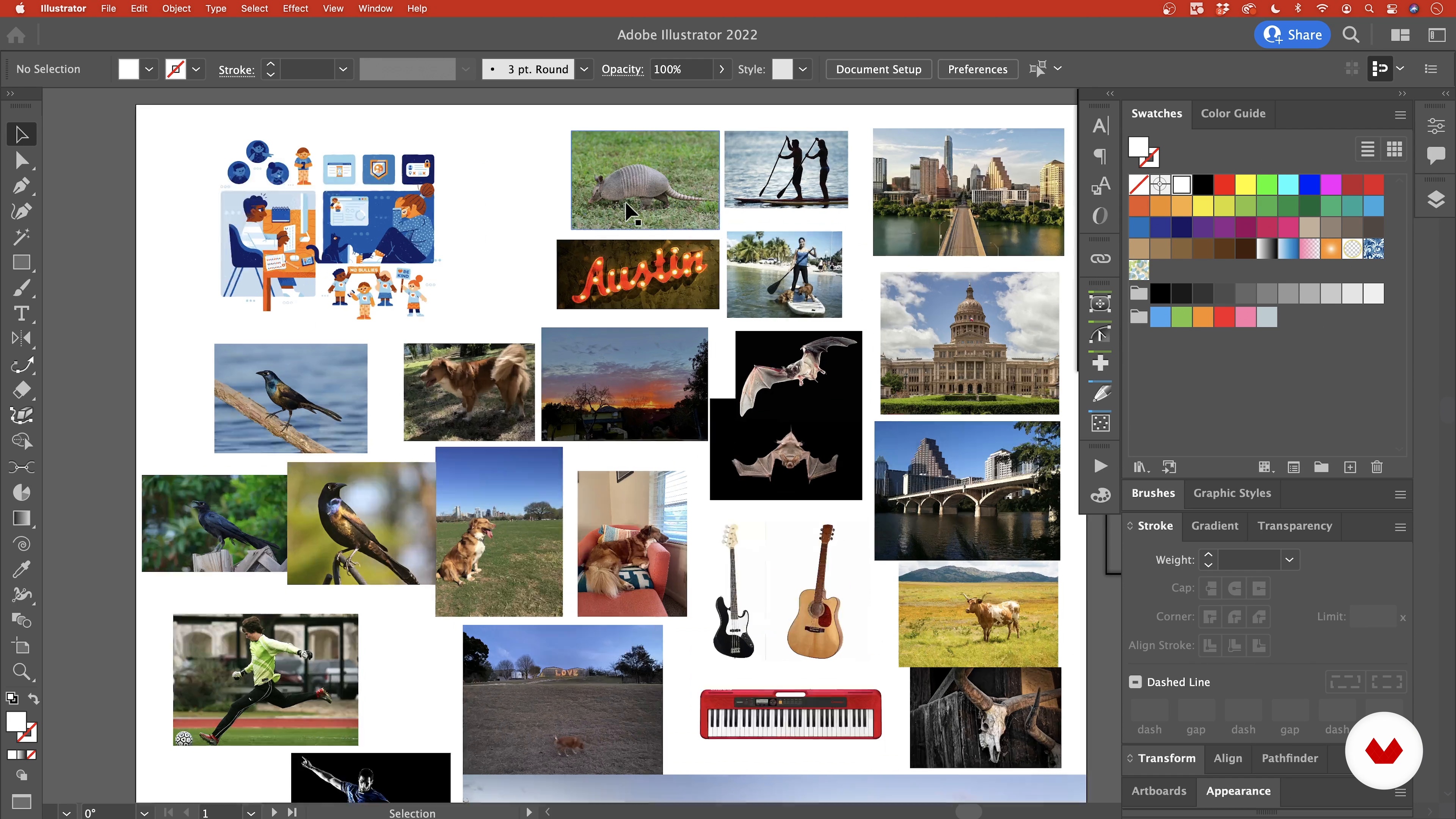Create new swatch plus icon

click(x=1350, y=467)
